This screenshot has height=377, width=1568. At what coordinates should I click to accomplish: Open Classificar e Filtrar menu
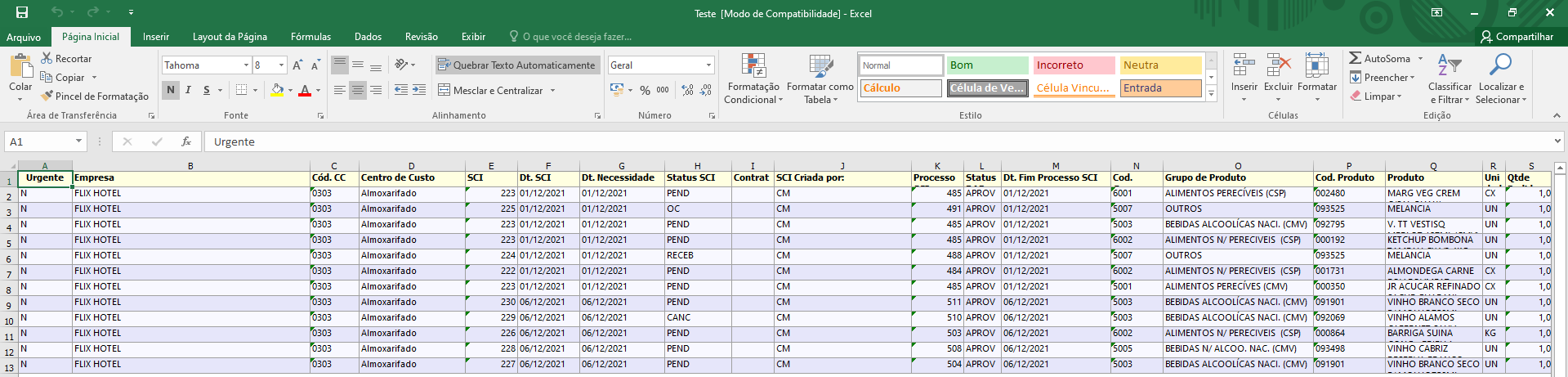pyautogui.click(x=1450, y=79)
